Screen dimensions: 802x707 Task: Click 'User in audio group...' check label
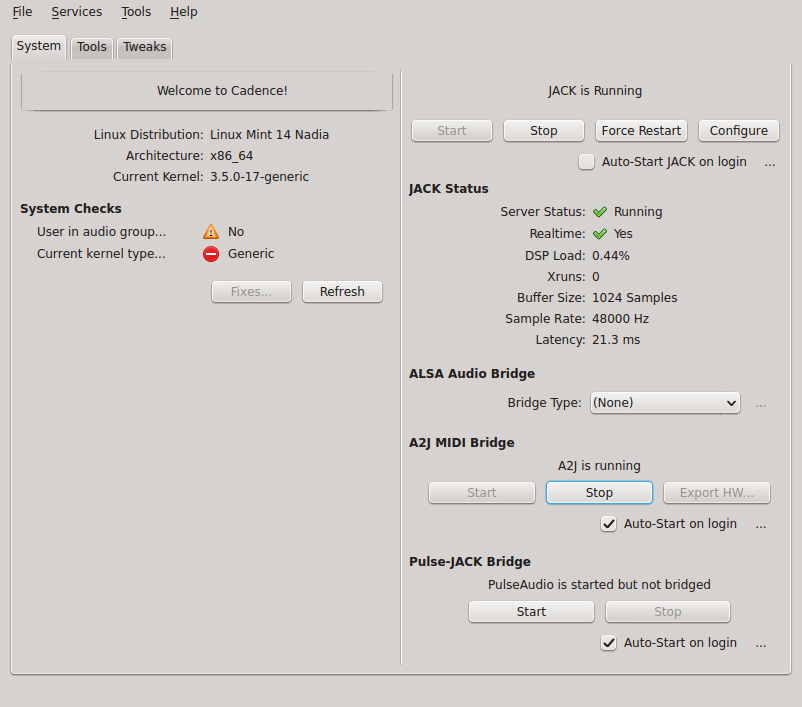click(101, 232)
